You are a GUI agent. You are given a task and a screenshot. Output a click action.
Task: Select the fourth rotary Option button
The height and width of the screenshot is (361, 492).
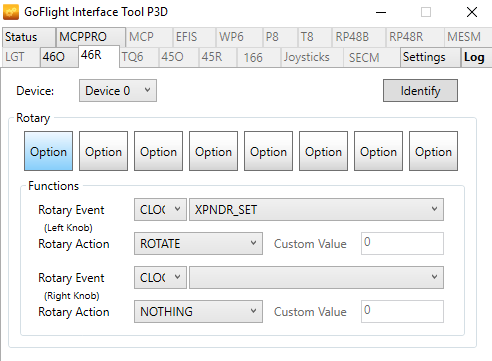tap(213, 151)
